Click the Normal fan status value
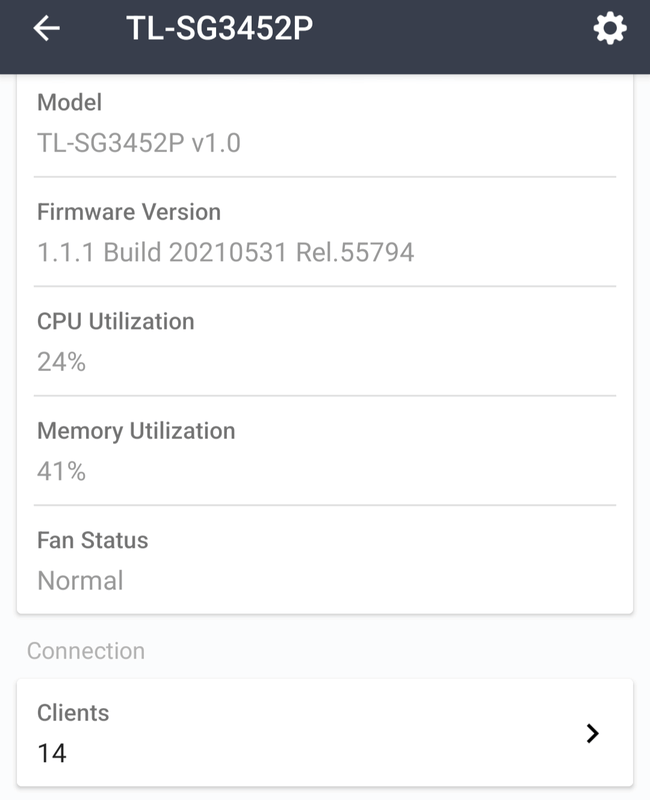650x800 pixels. coord(80,581)
